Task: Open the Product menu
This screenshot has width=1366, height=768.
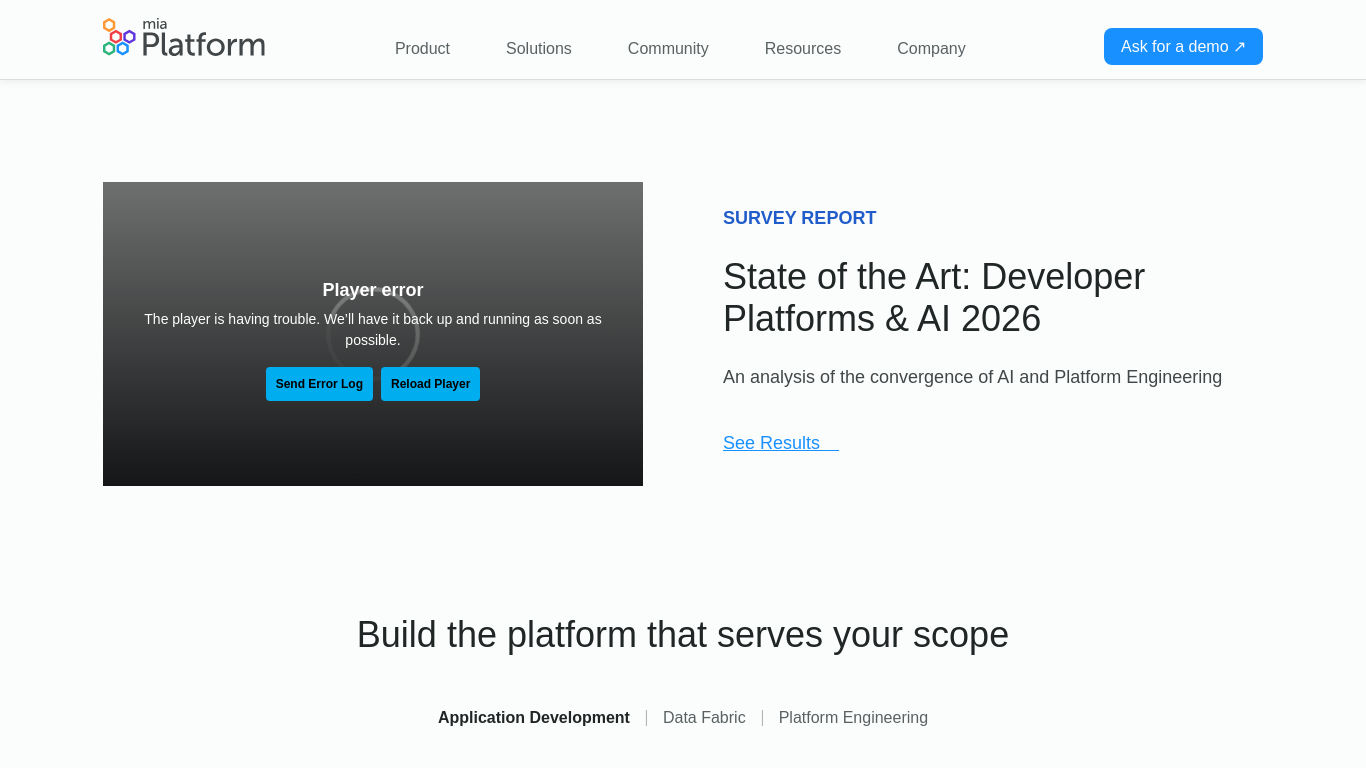Action: pos(422,48)
